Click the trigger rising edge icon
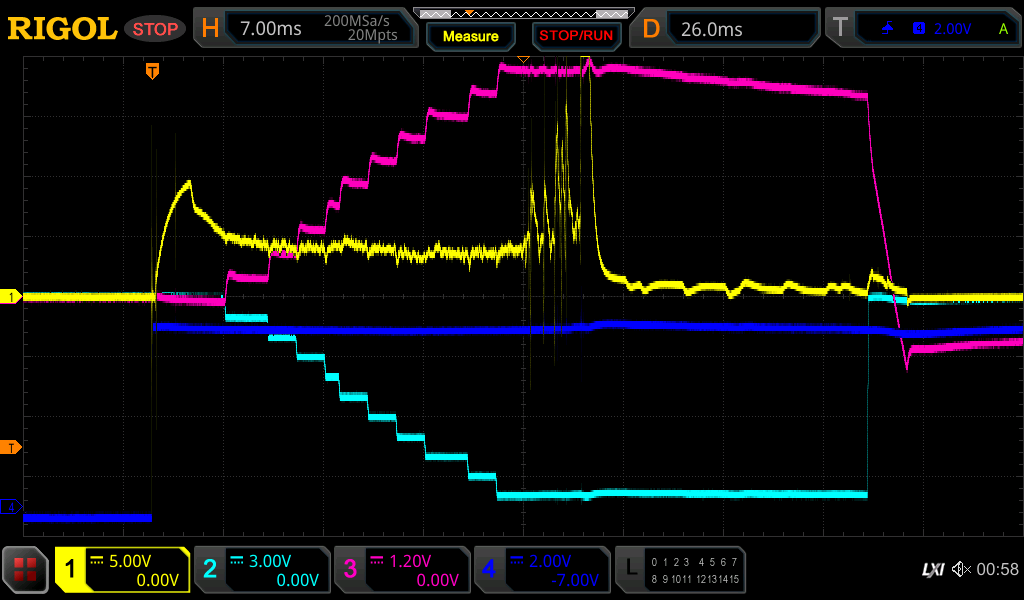The height and width of the screenshot is (600, 1024). [888, 29]
